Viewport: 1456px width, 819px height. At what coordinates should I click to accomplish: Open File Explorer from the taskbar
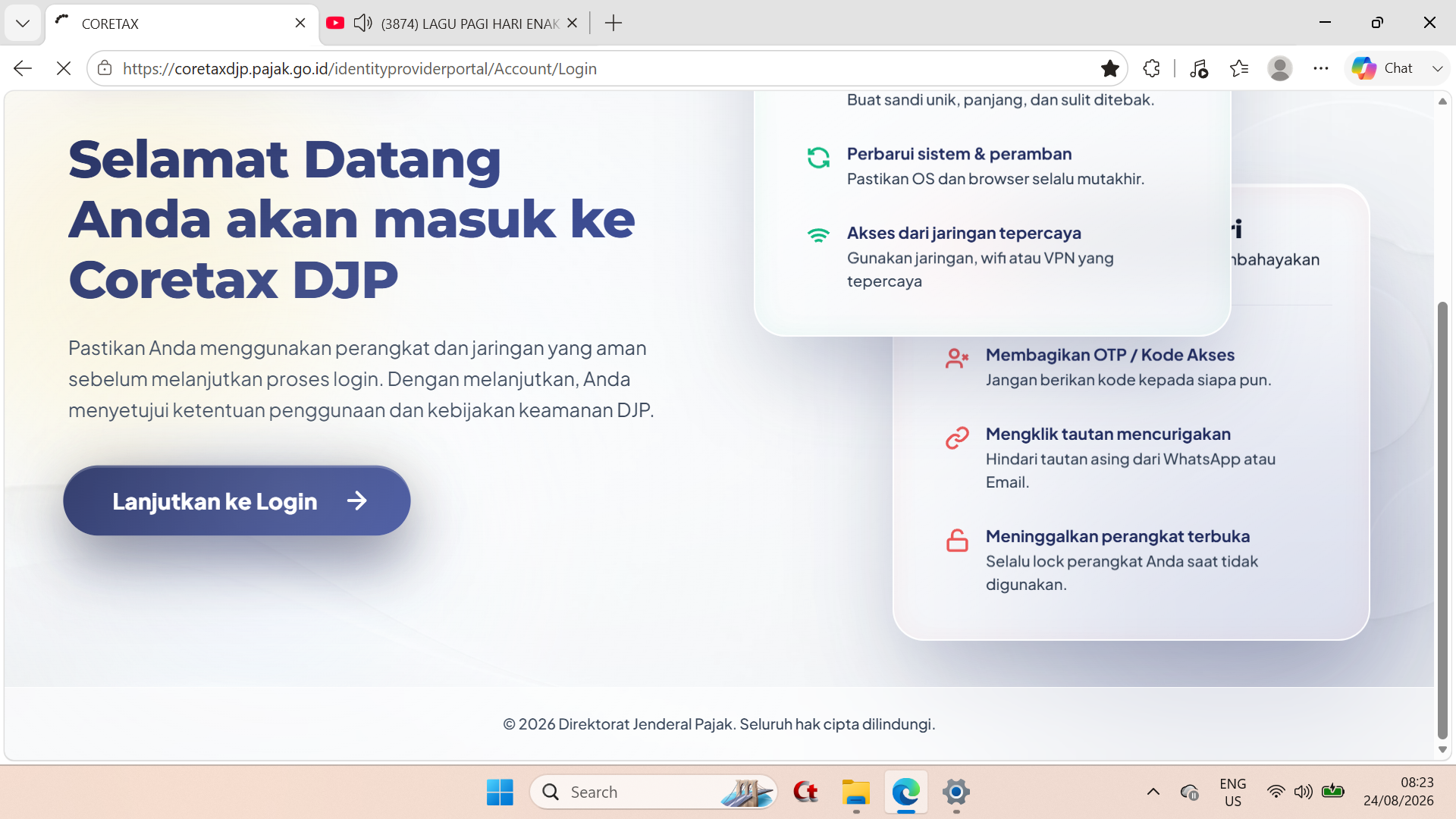(856, 792)
